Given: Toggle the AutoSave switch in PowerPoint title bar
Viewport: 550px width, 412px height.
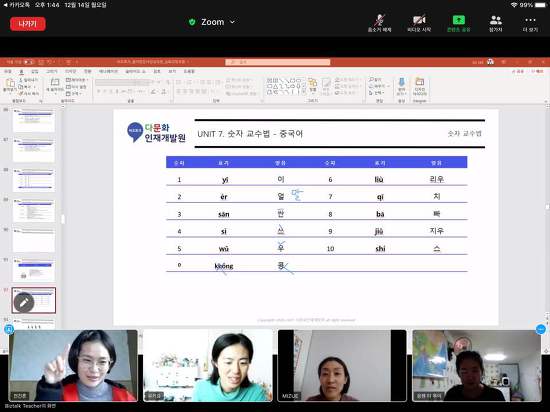Looking at the screenshot, I should (28, 62).
